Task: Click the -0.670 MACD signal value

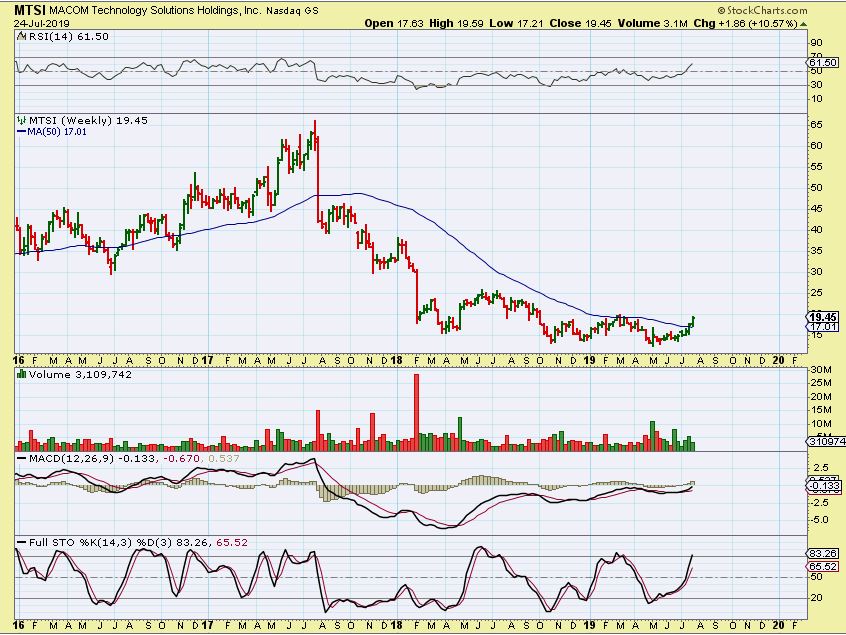Action: coord(182,458)
